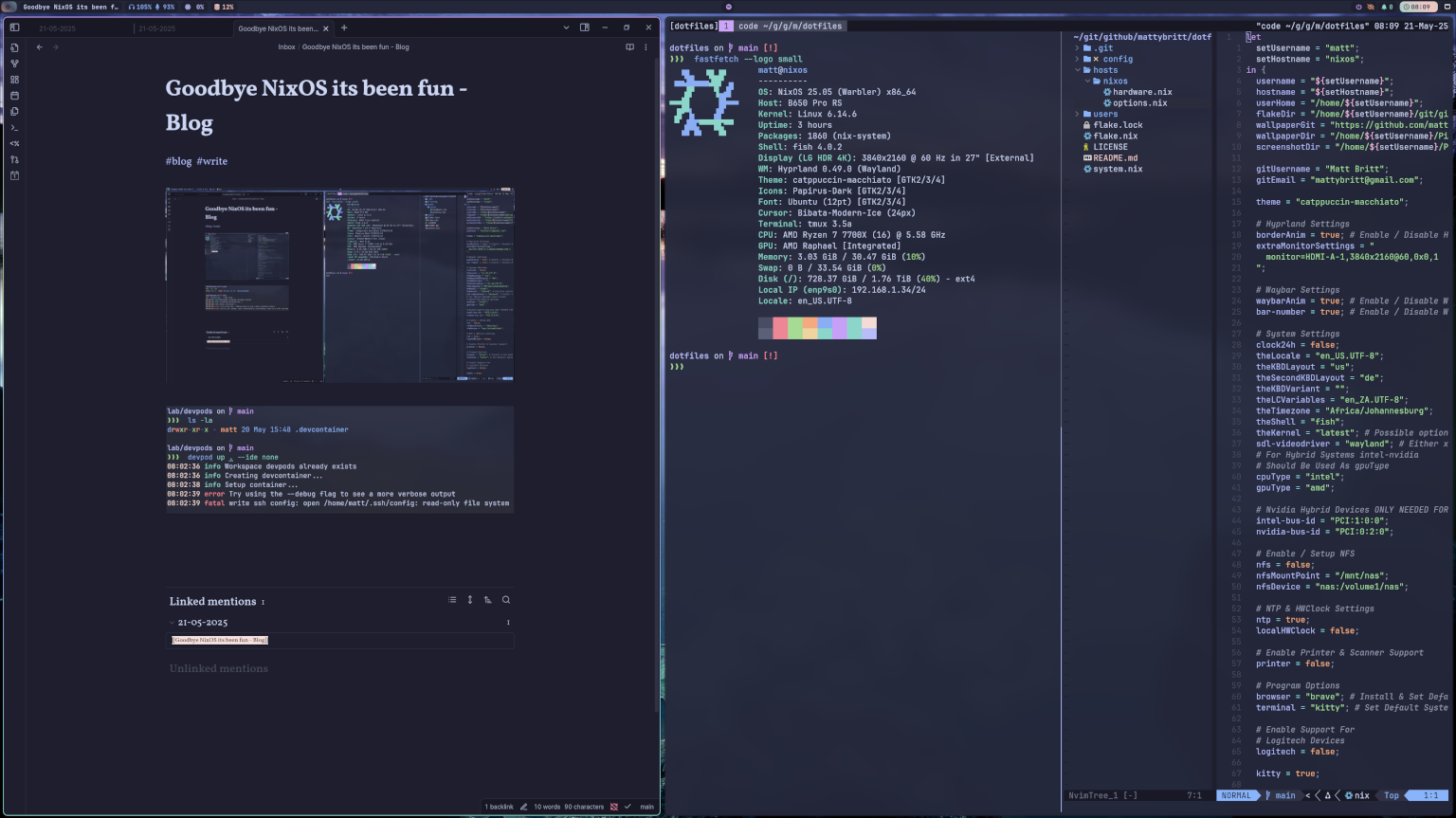Screen dimensions: 1456x818
Task: Open the note options three-dot menu
Action: click(x=646, y=46)
